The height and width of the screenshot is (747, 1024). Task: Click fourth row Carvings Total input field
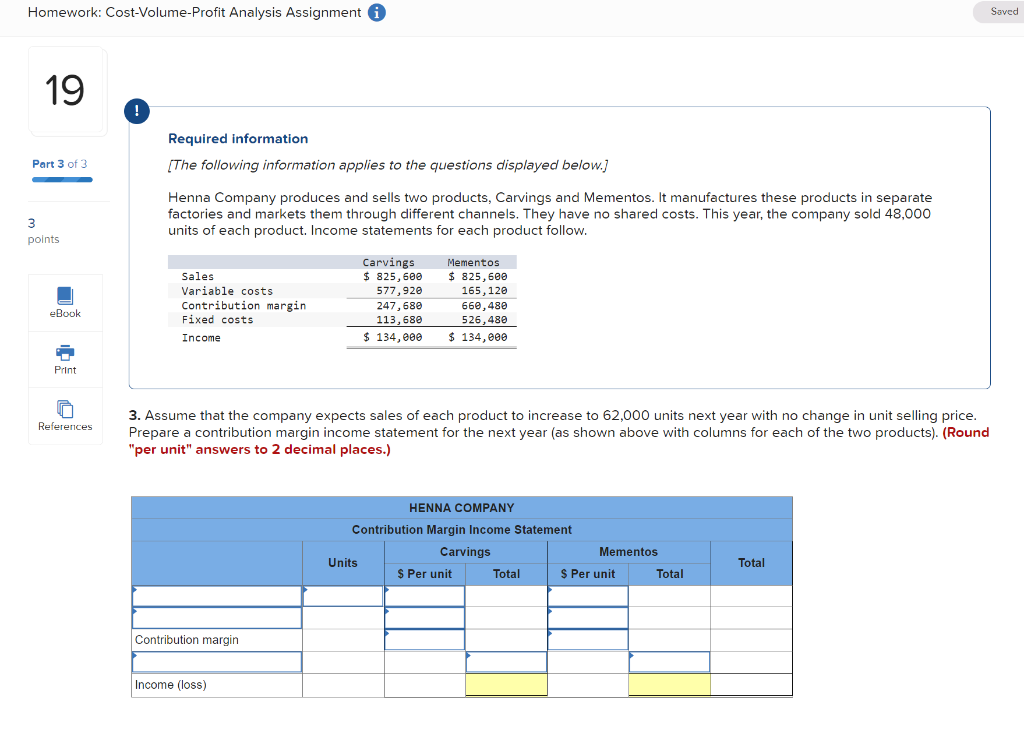pos(506,662)
